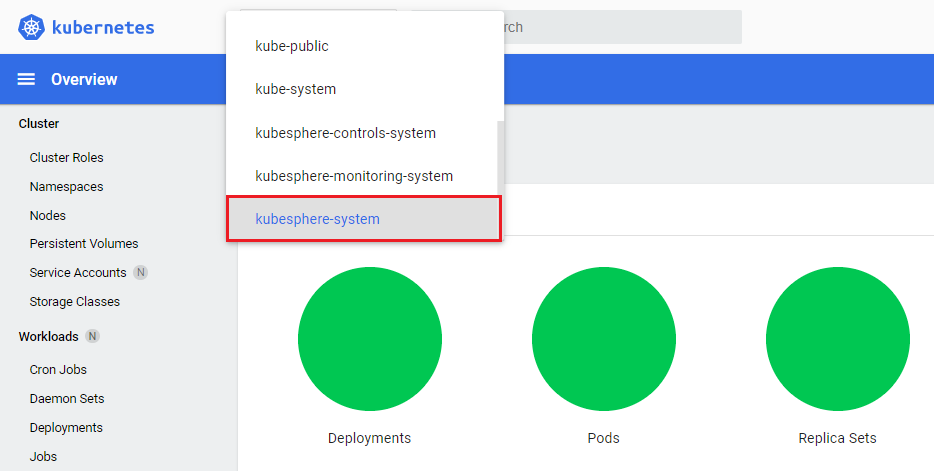Open Storage Classes page
Image resolution: width=934 pixels, height=471 pixels.
point(75,302)
